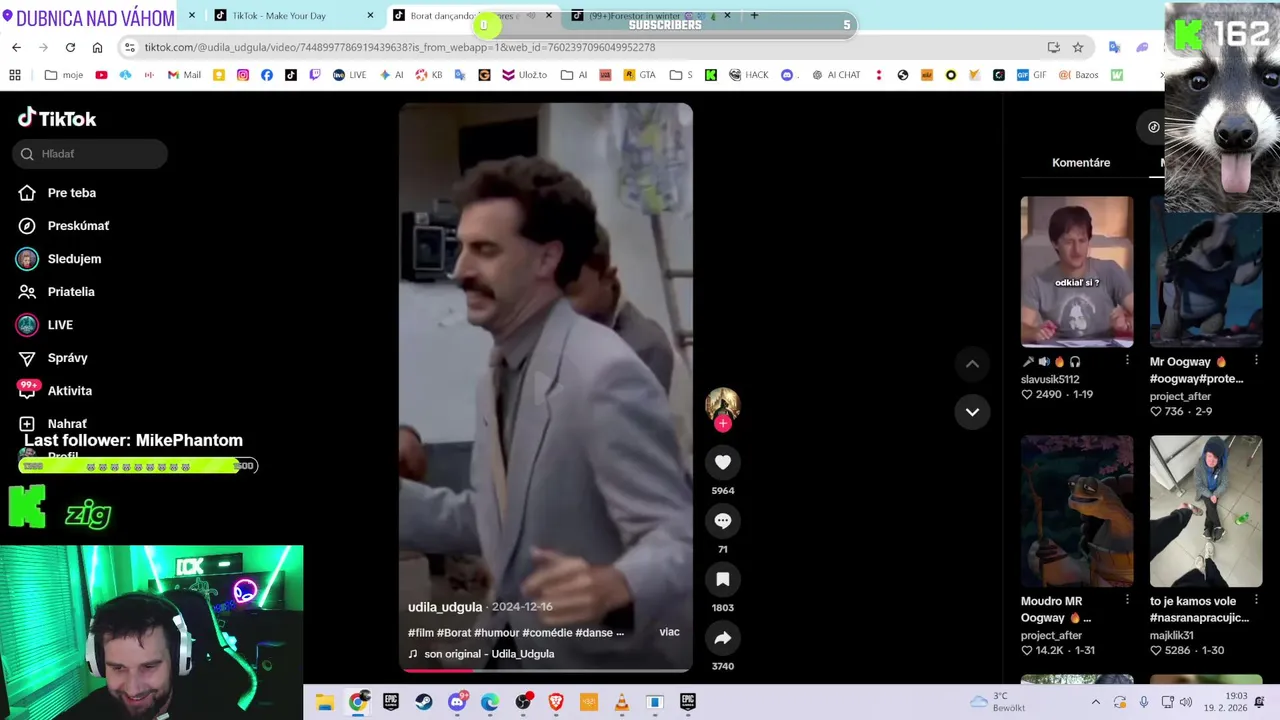1280x720 pixels.
Task: Open the Mail bookmark
Action: 184,75
